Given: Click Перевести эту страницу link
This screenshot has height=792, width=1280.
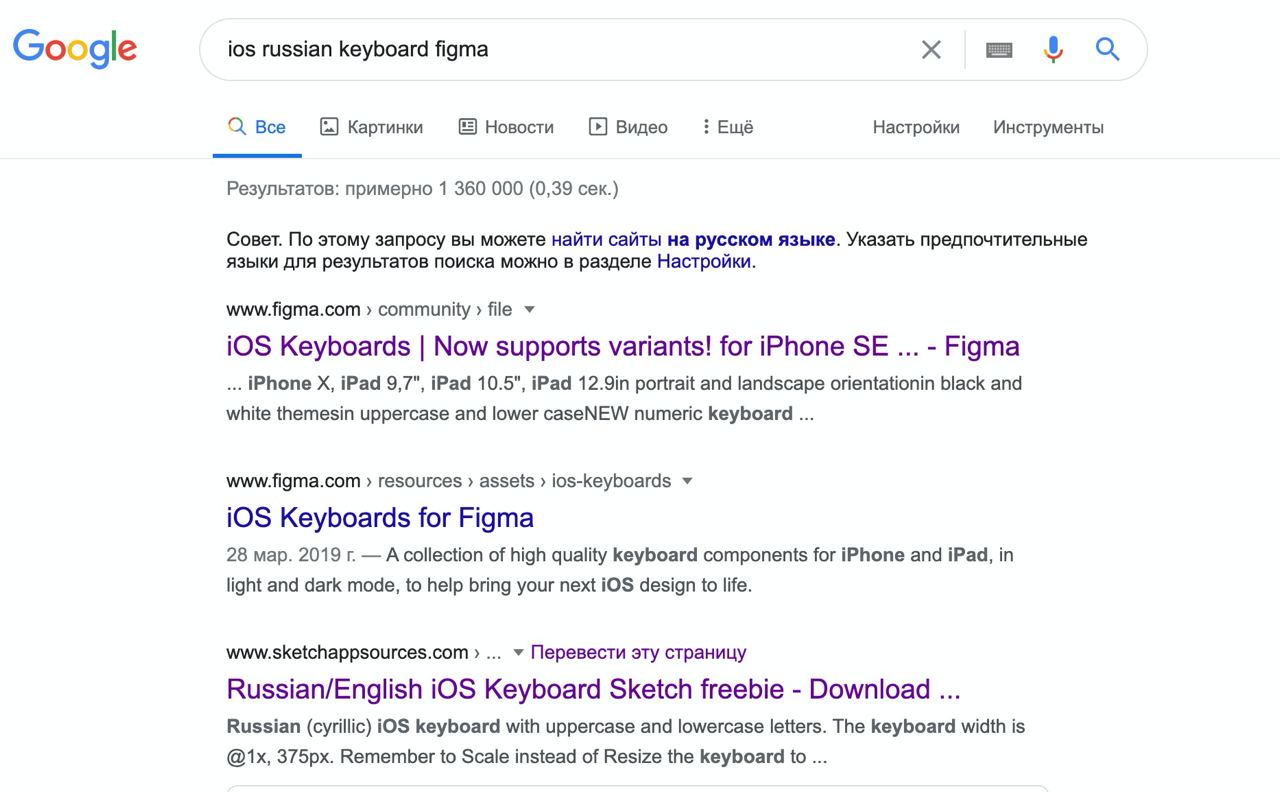Looking at the screenshot, I should (638, 652).
